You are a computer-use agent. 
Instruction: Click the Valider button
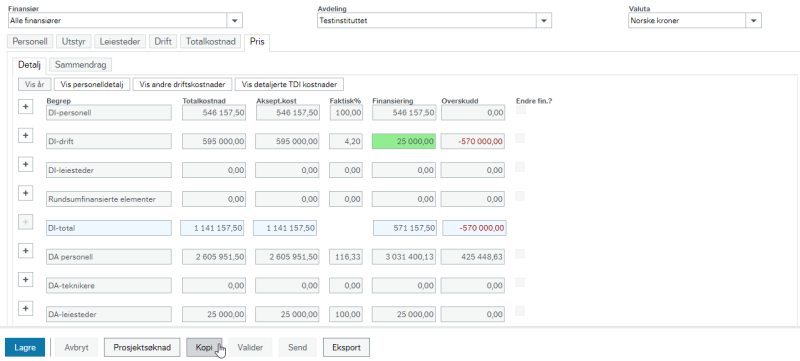(250, 347)
